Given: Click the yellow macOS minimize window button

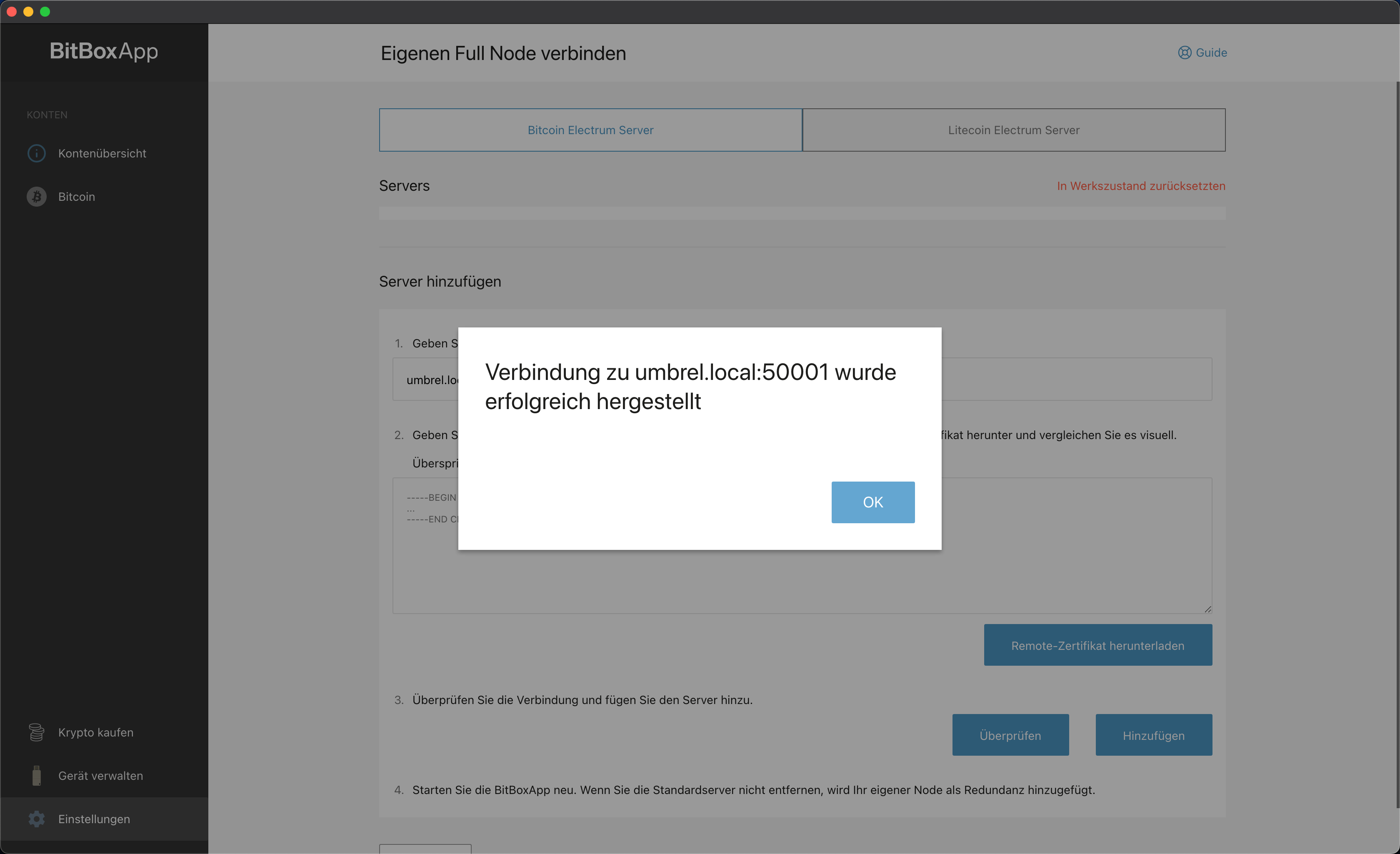Looking at the screenshot, I should tap(28, 11).
